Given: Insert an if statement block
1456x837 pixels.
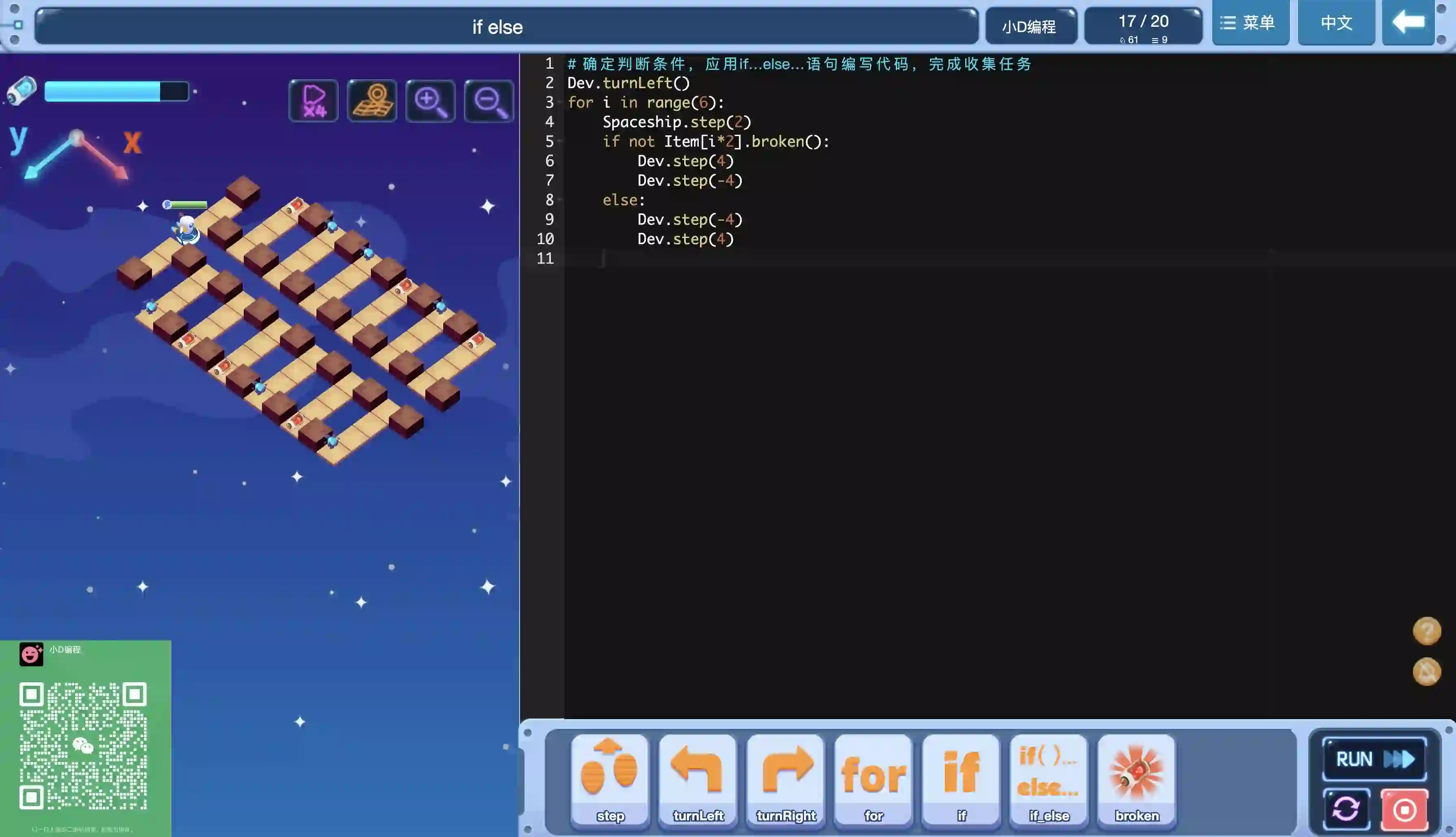Looking at the screenshot, I should [961, 780].
